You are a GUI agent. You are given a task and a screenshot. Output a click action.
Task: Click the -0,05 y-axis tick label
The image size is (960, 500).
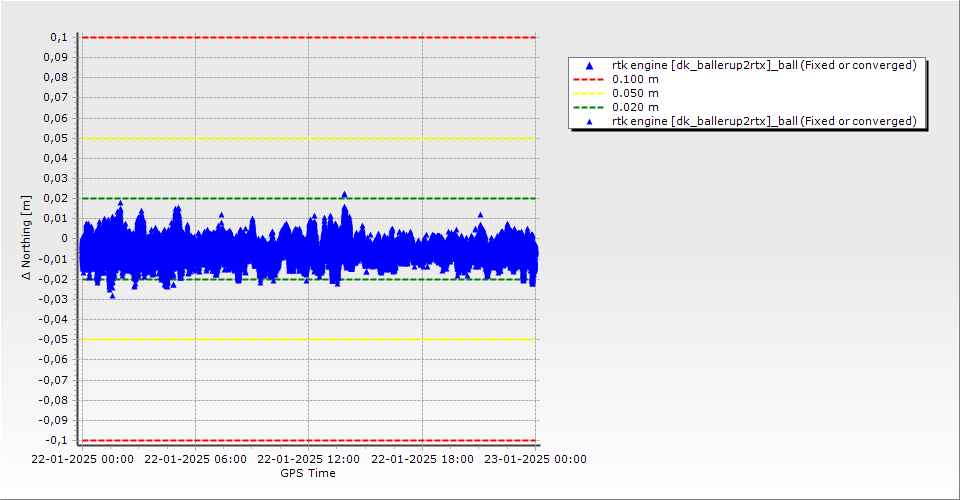(53, 340)
